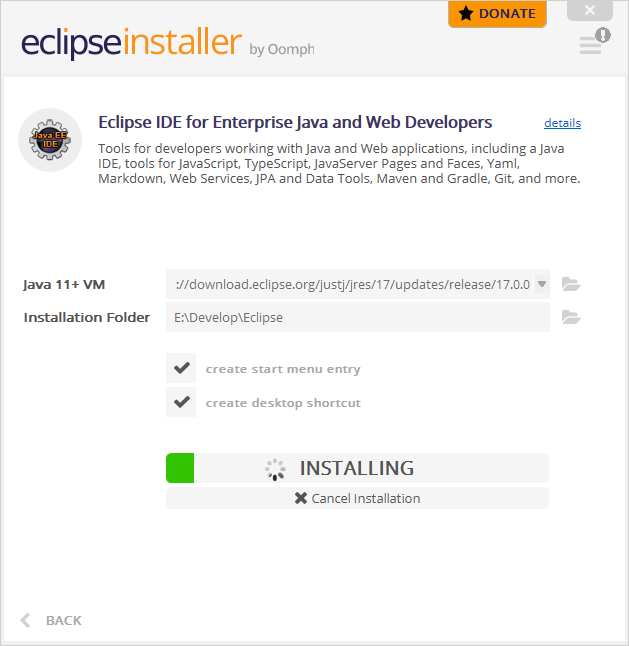Open the hamburger menu with notification badge
Image resolution: width=629 pixels, height=646 pixels.
coord(594,42)
